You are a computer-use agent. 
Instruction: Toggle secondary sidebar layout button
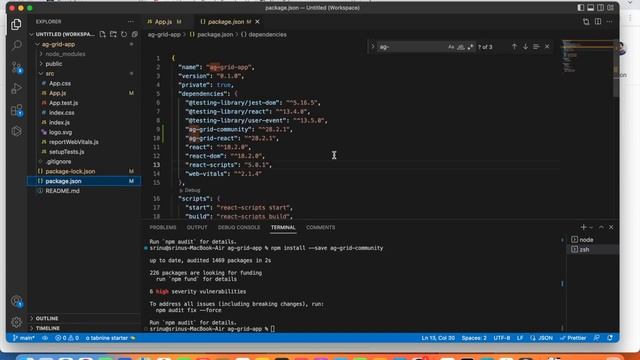click(600, 8)
